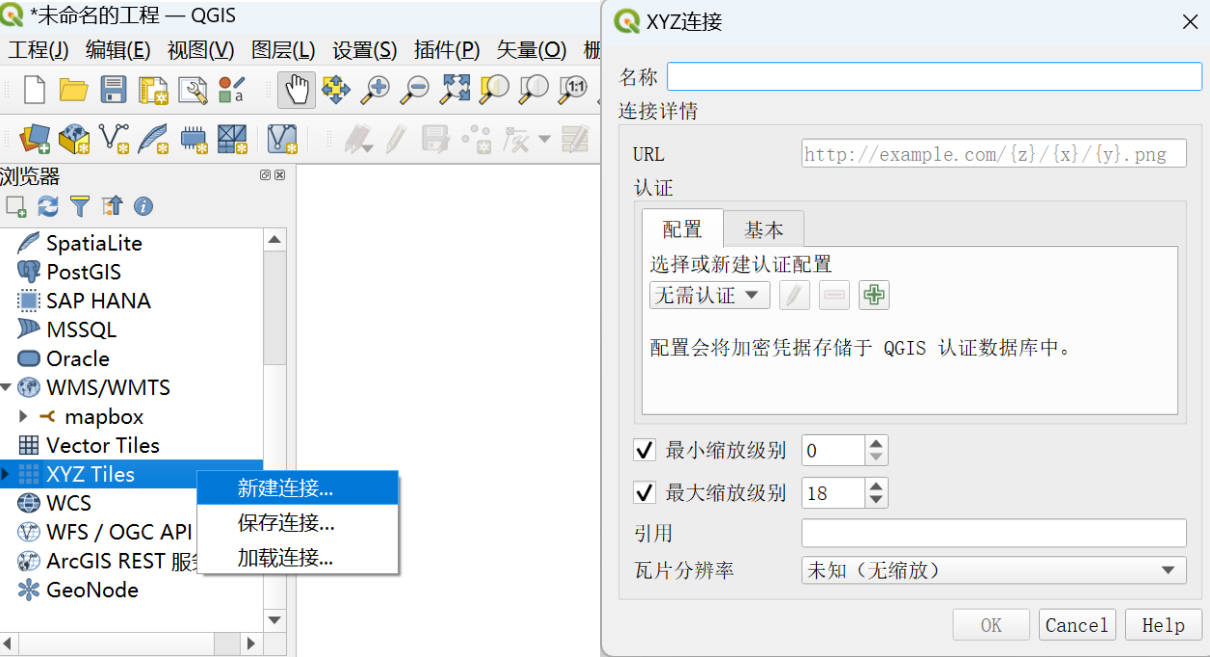Image resolution: width=1210 pixels, height=657 pixels.
Task: Click the greyed Add Point Feature icon
Action: pyautogui.click(x=476, y=139)
